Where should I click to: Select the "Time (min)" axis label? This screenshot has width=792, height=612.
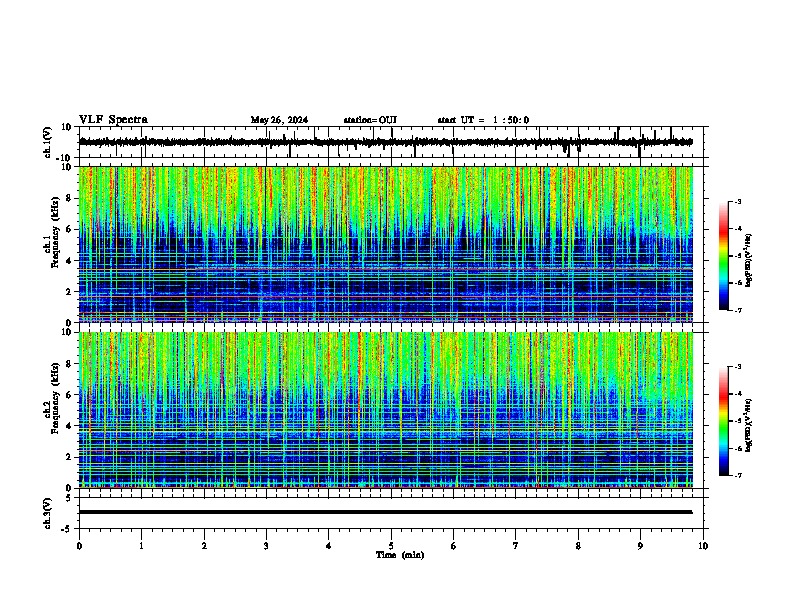click(x=400, y=555)
